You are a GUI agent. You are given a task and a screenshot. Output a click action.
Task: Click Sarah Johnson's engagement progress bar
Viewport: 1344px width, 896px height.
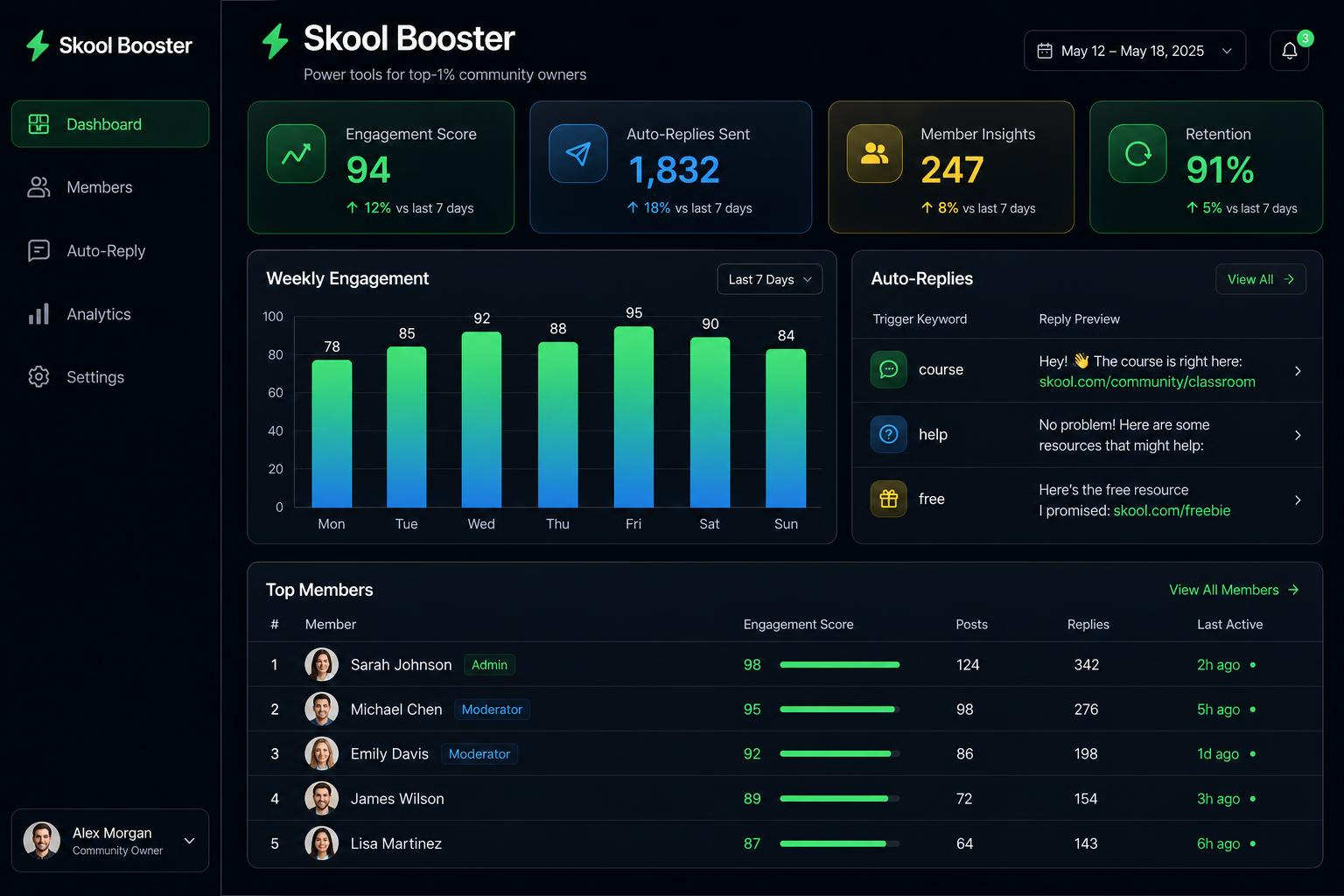[839, 665]
